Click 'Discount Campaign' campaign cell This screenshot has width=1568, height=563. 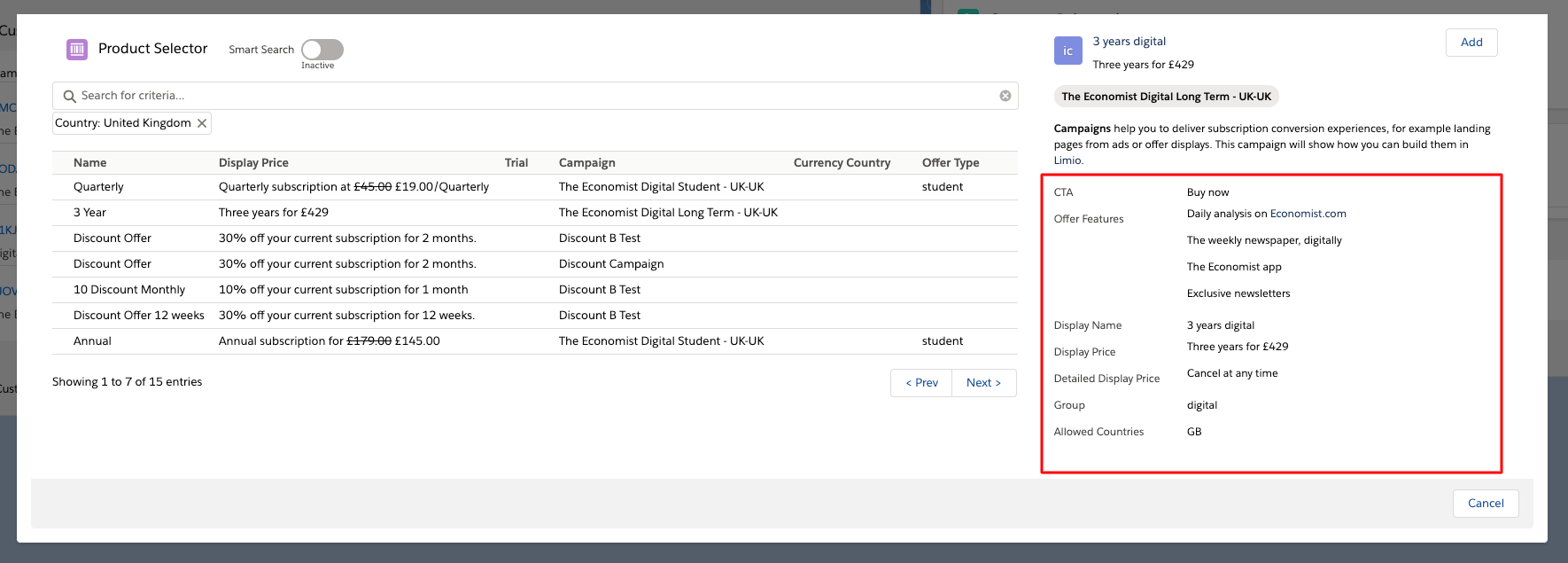[611, 264]
